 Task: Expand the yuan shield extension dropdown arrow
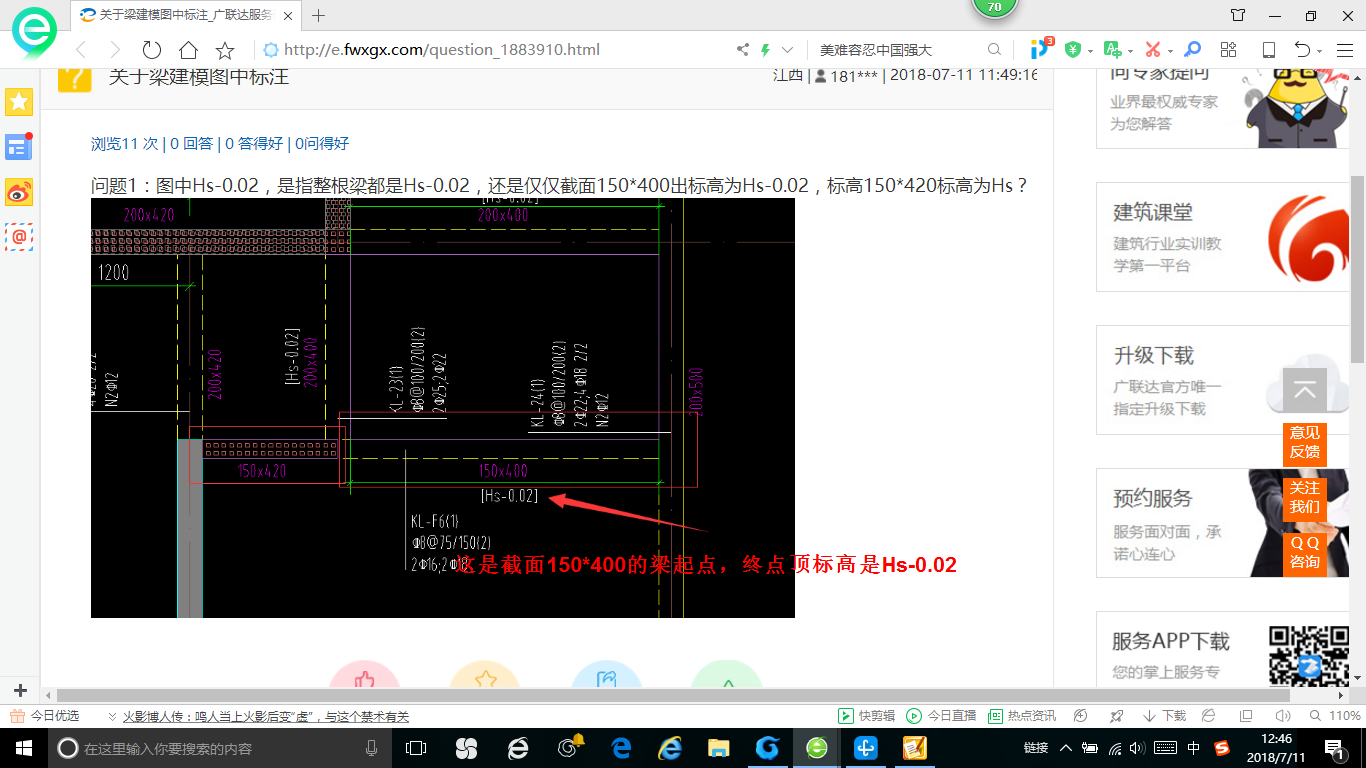[1090, 51]
